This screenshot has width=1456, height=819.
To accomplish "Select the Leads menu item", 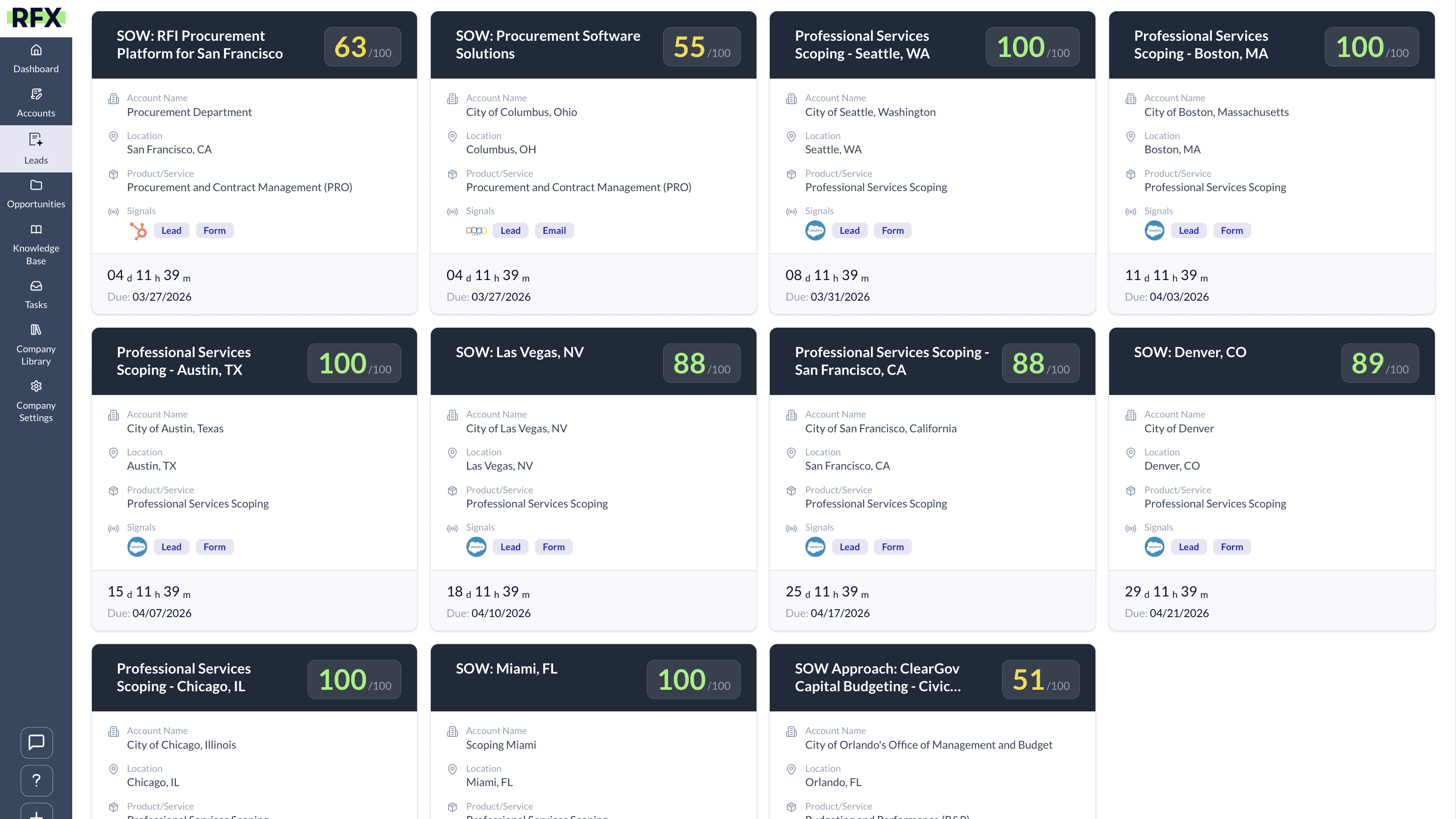I will [35, 149].
